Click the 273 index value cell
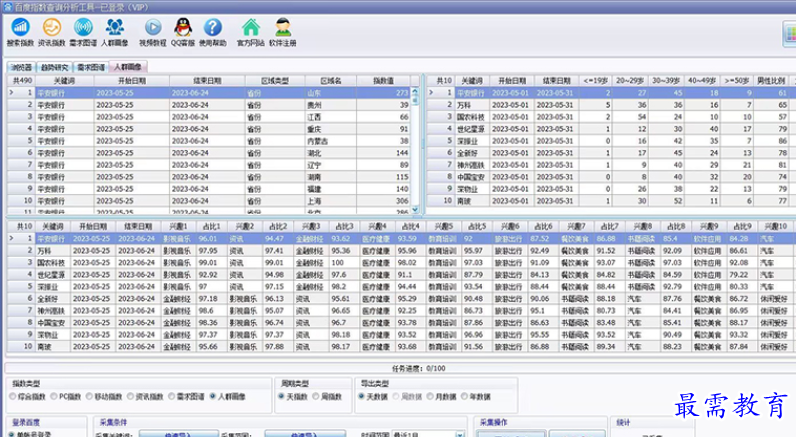 pos(384,93)
